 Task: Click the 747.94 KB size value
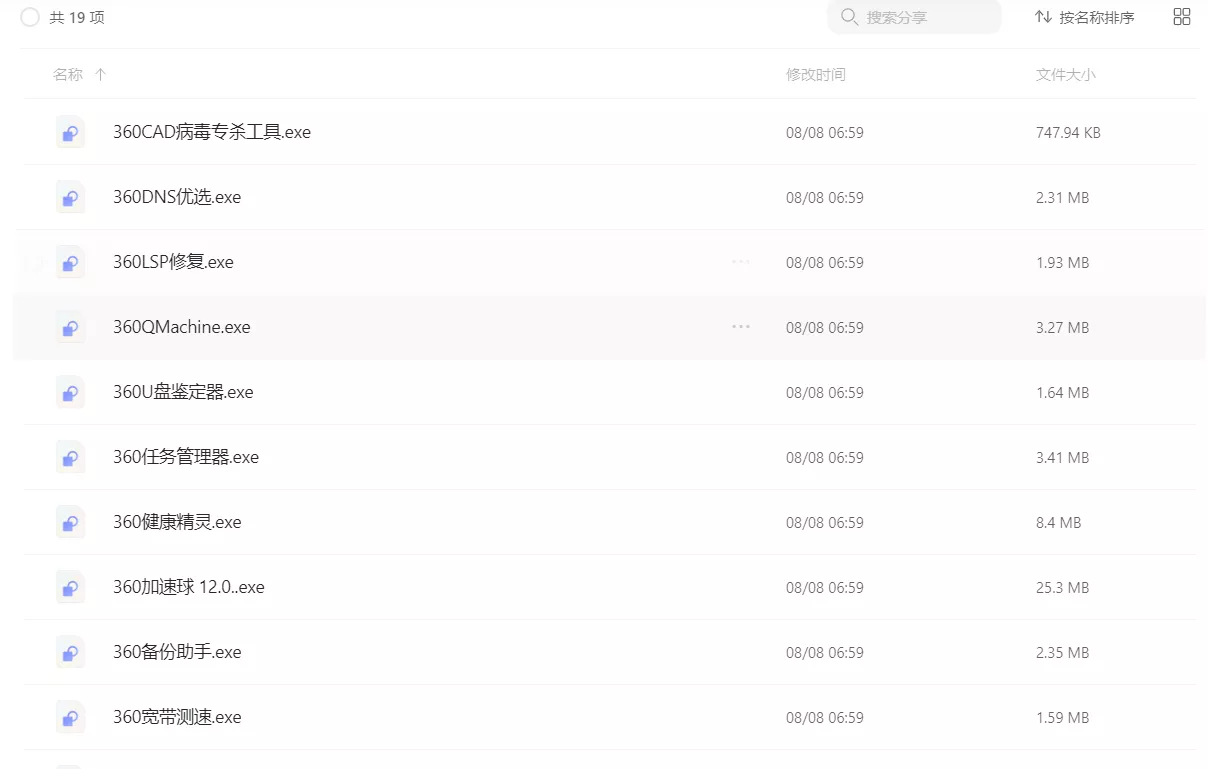click(1068, 132)
